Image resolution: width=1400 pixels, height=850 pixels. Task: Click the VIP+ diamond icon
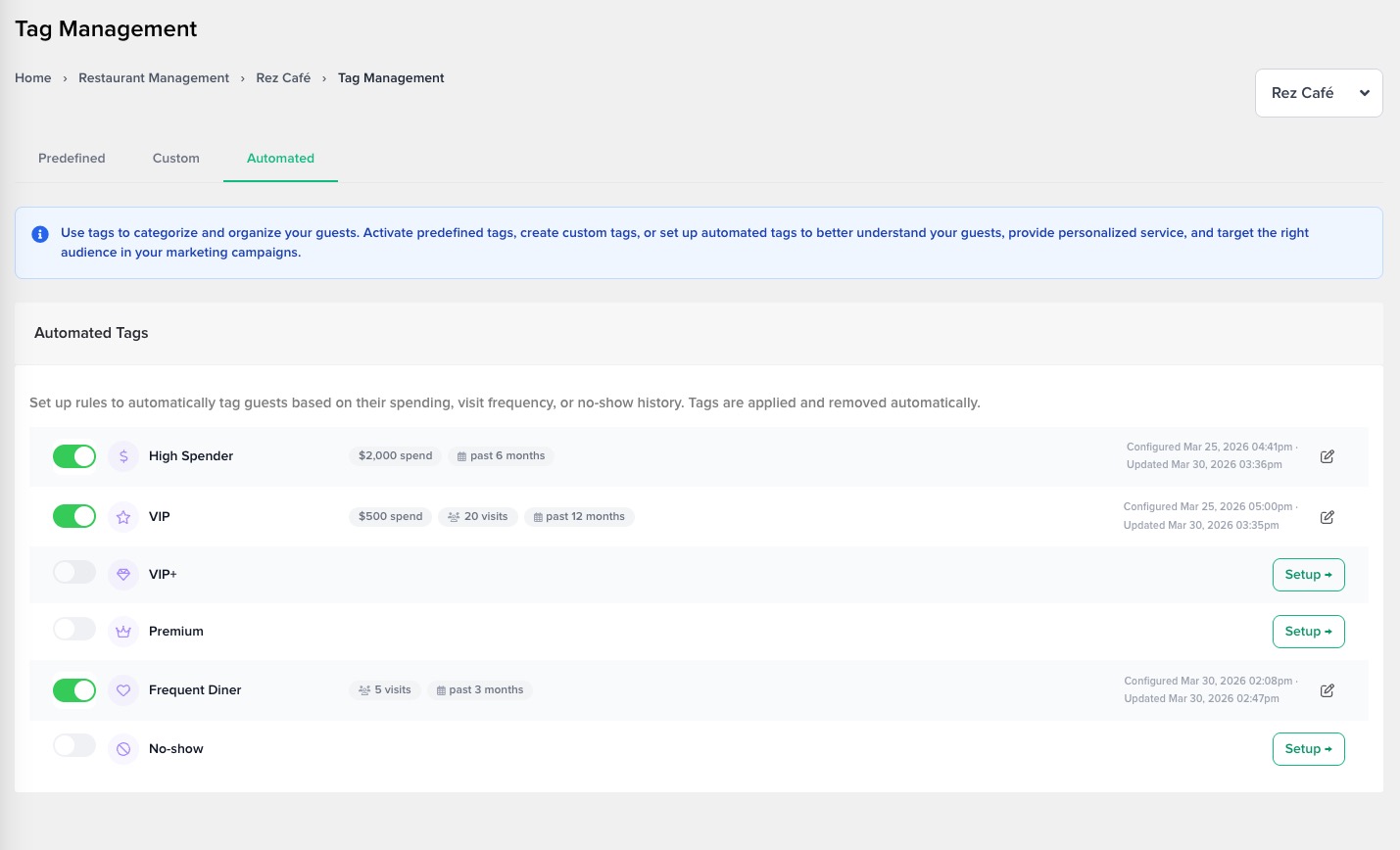pyautogui.click(x=123, y=575)
